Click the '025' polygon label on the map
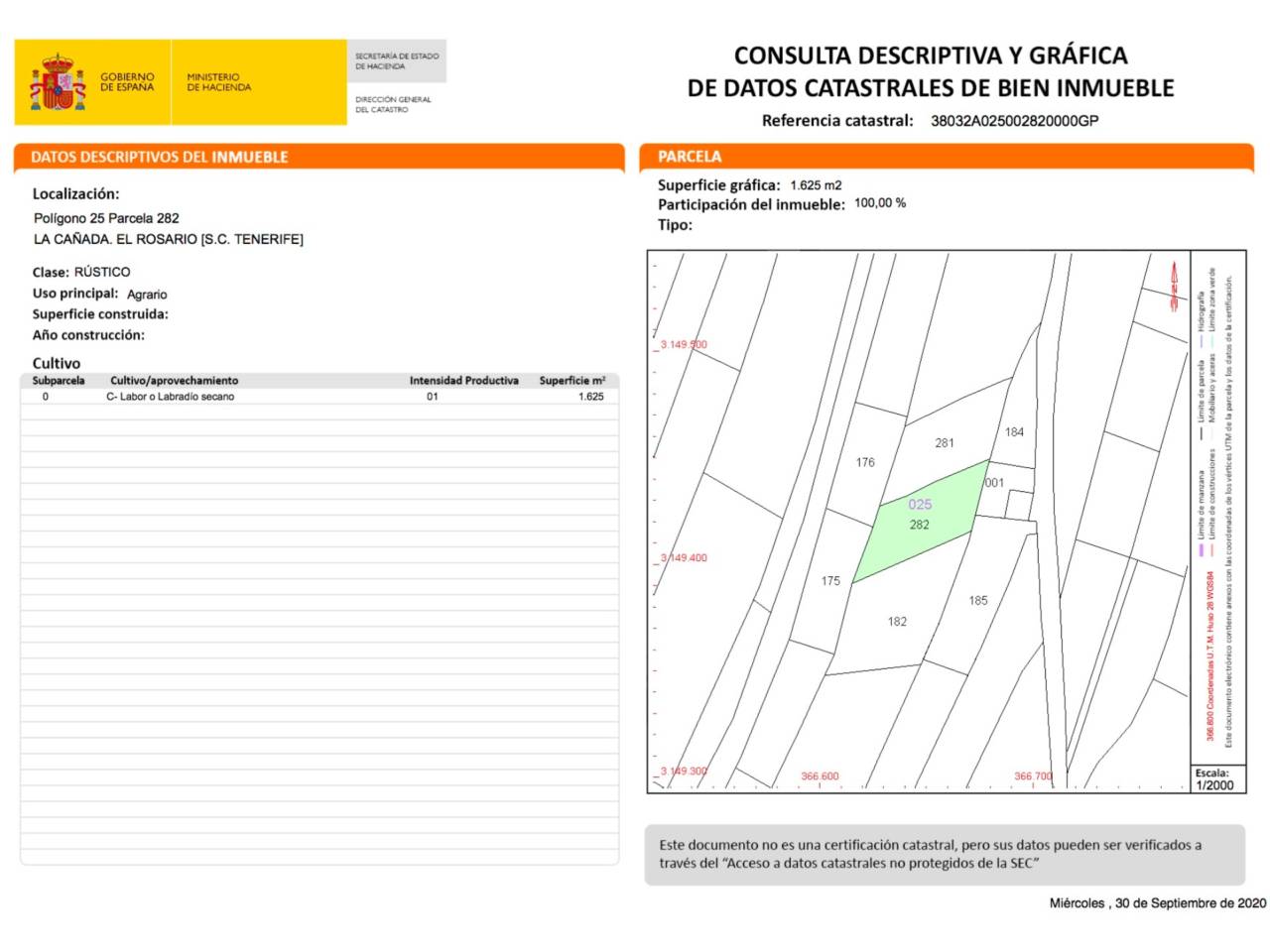Screen dimensions: 1270x952 pos(920,505)
